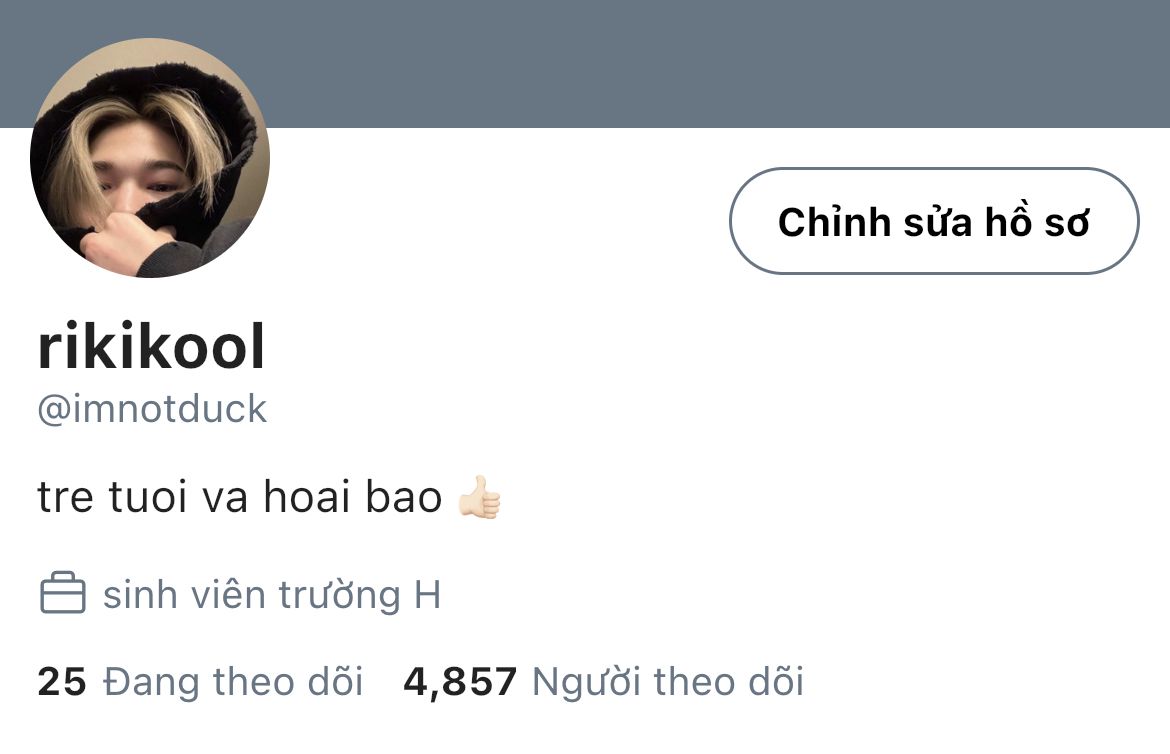Screen dimensions: 1170x754
Task: Click the 25 following count number
Action: [62, 682]
